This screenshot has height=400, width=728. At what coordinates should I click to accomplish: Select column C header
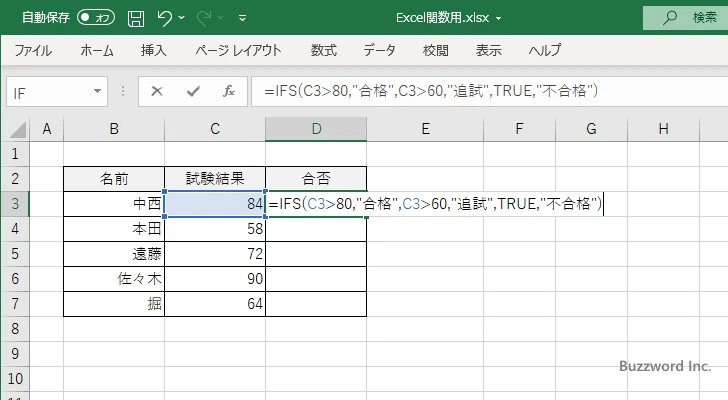(x=215, y=129)
